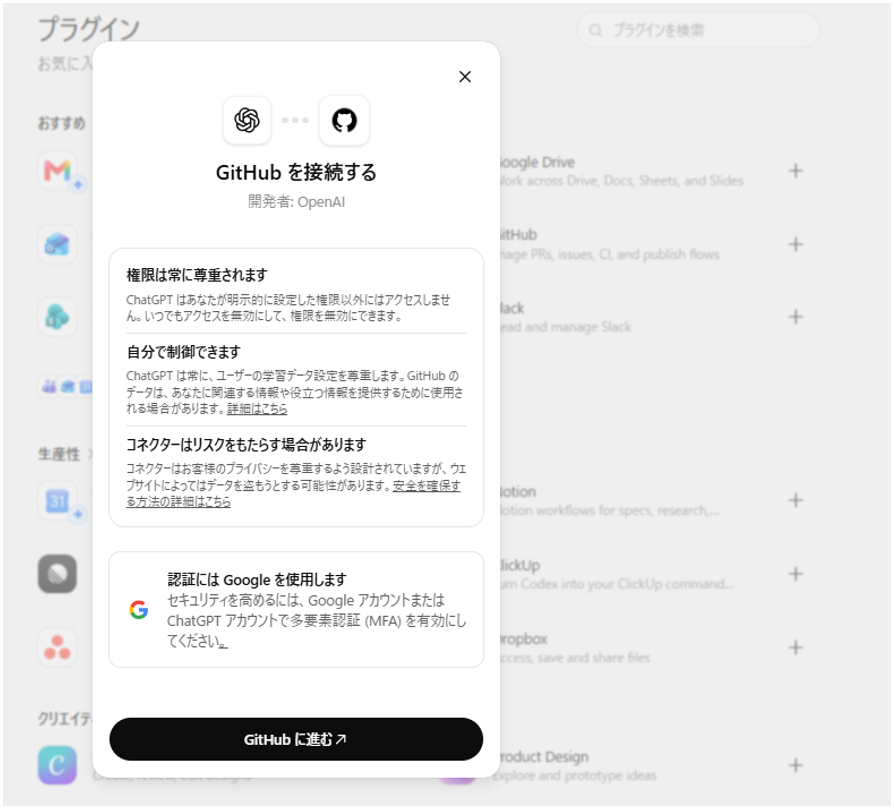
Task: Add the Product Design plugin with plus
Action: click(x=795, y=765)
